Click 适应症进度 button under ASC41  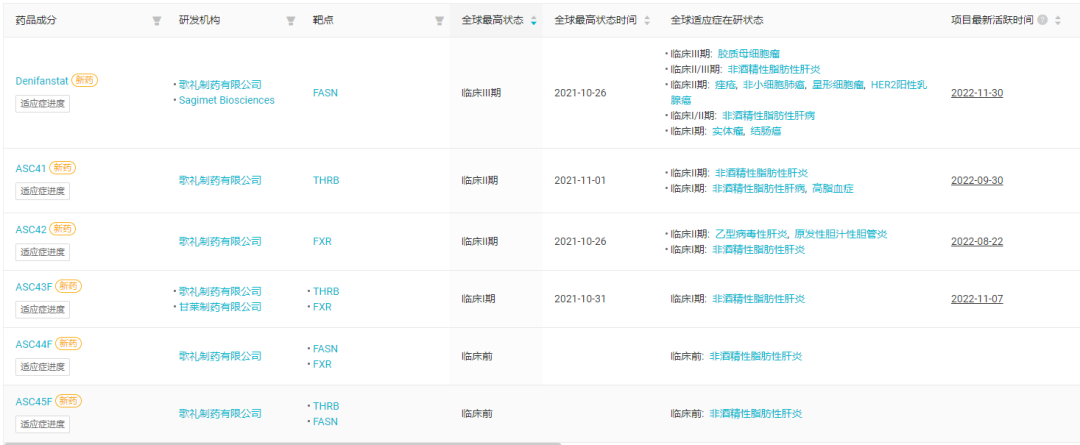tap(43, 191)
